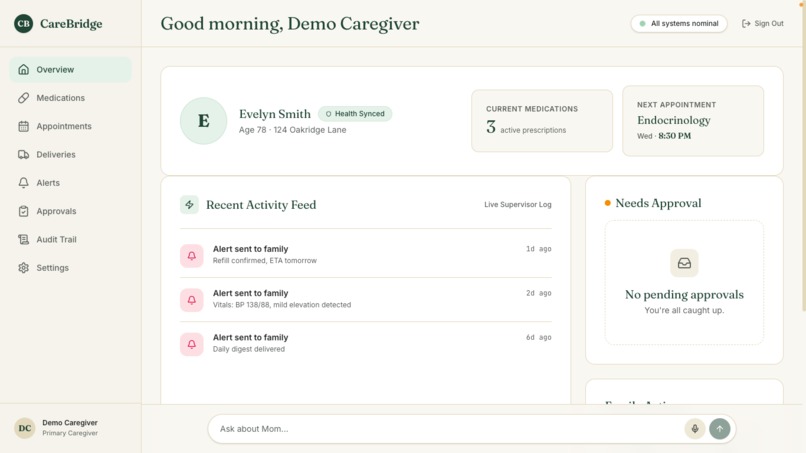
Task: Select "Refill confirmed, ETA tomorrow" activity text
Action: tap(265, 261)
